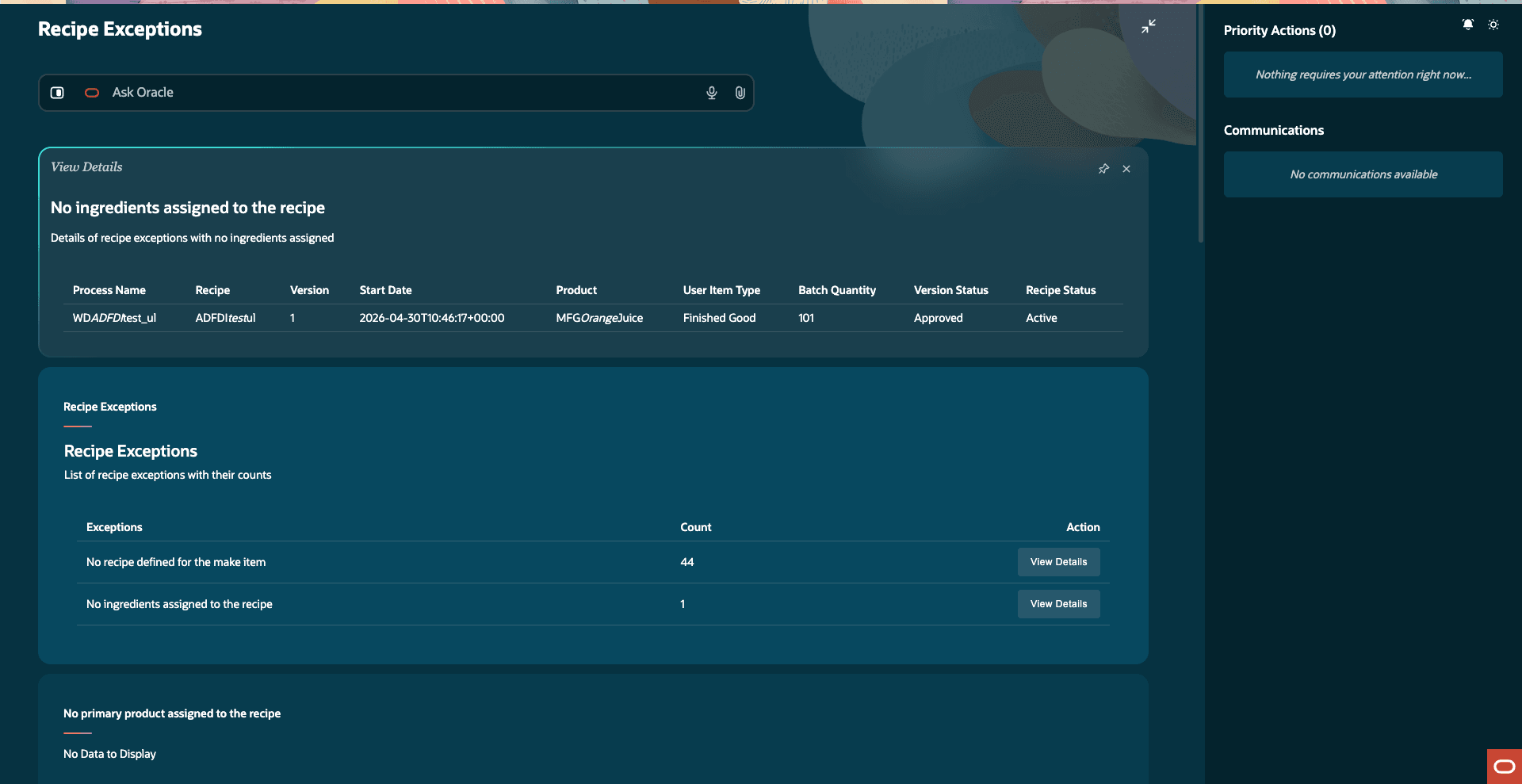Click the MFGOrangeJuice product cell
Screen dimensions: 1522x784
[x=599, y=318]
